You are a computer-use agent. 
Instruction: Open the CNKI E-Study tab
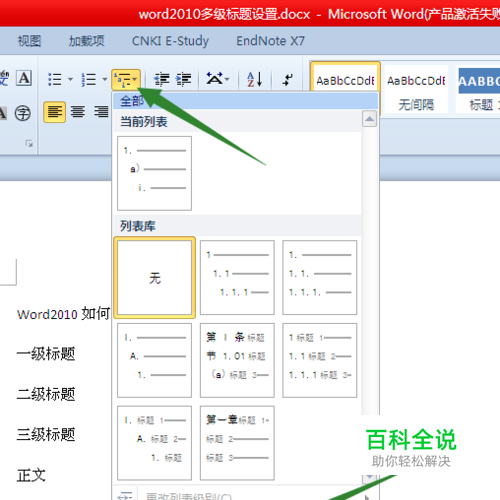pos(170,41)
